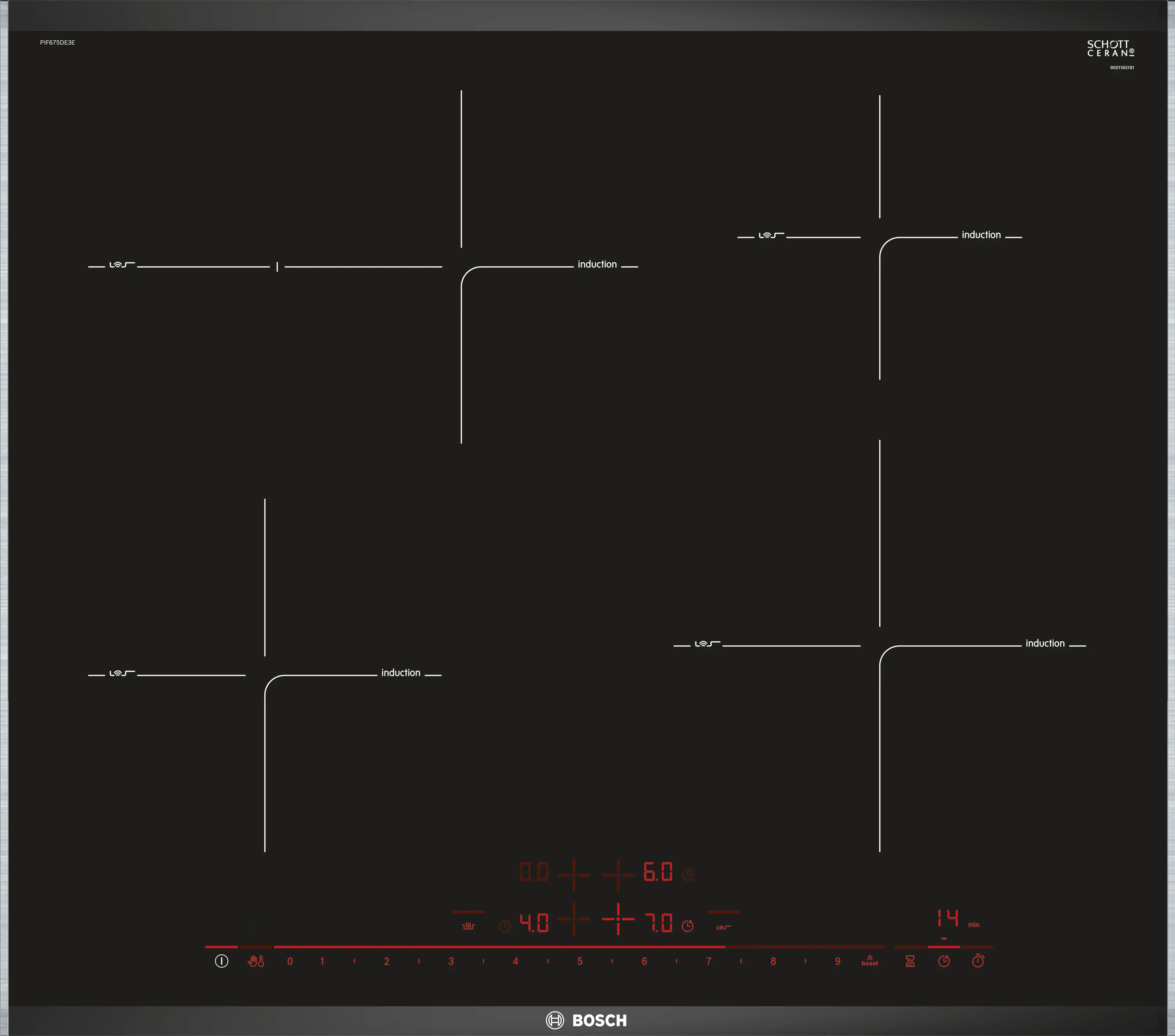Tap the hourglass kitchen timer icon
The image size is (1175, 1036).
click(910, 961)
